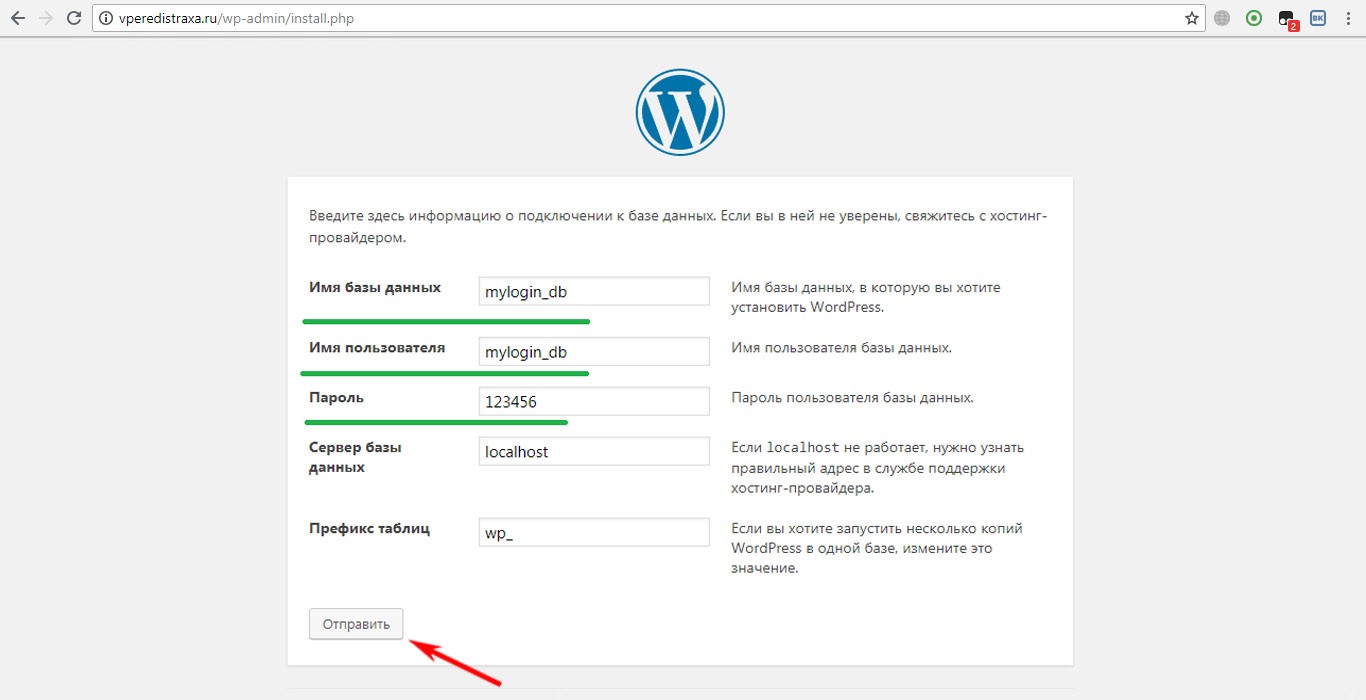Click hint "запустить несколько копий WordPress"

click(x=877, y=538)
